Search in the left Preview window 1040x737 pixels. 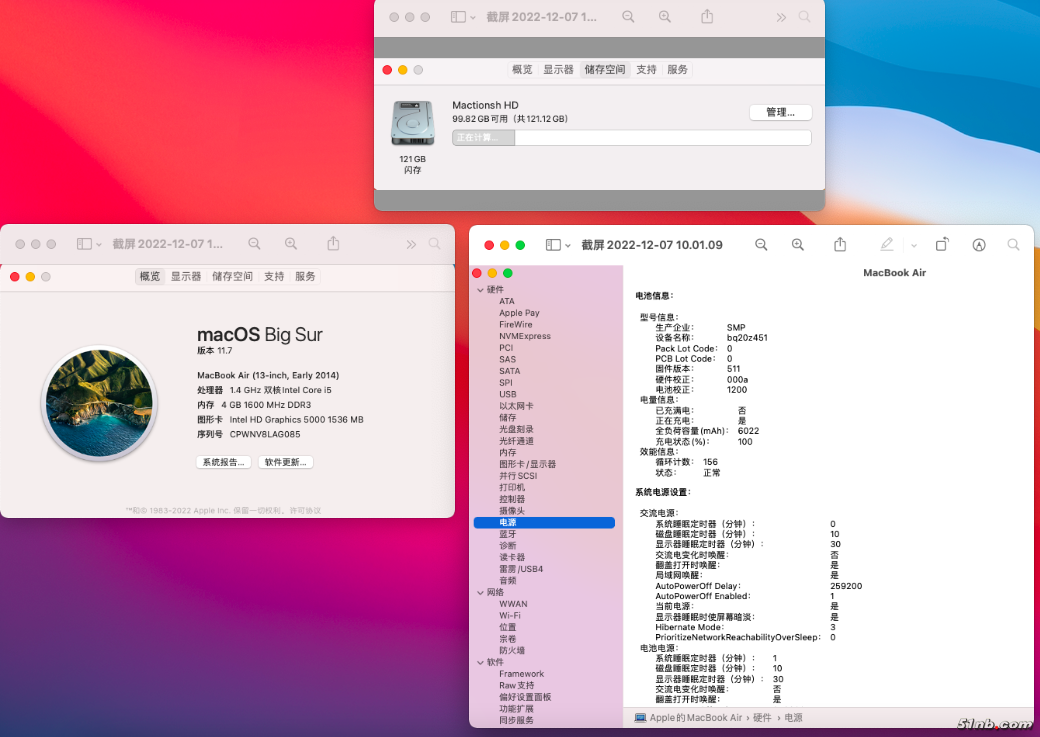click(434, 244)
